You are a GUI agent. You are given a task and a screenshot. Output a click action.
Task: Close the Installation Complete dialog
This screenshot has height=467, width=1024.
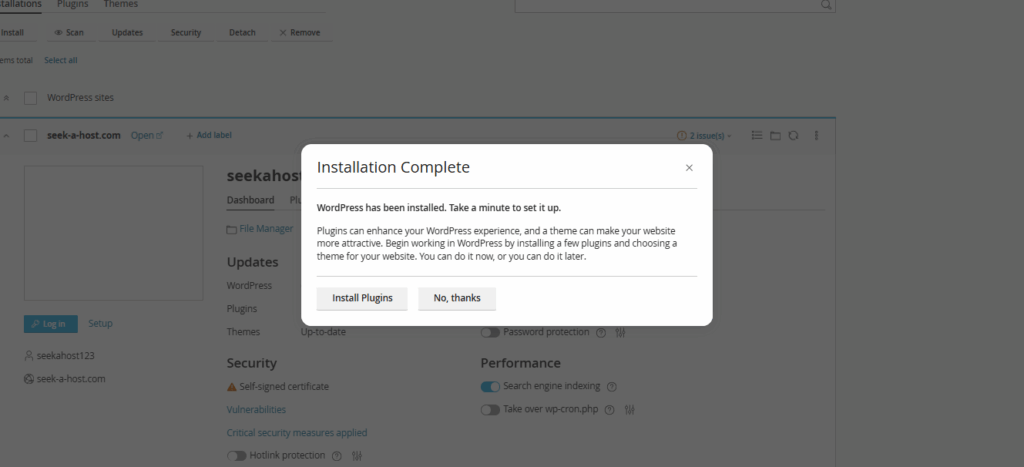click(x=689, y=168)
